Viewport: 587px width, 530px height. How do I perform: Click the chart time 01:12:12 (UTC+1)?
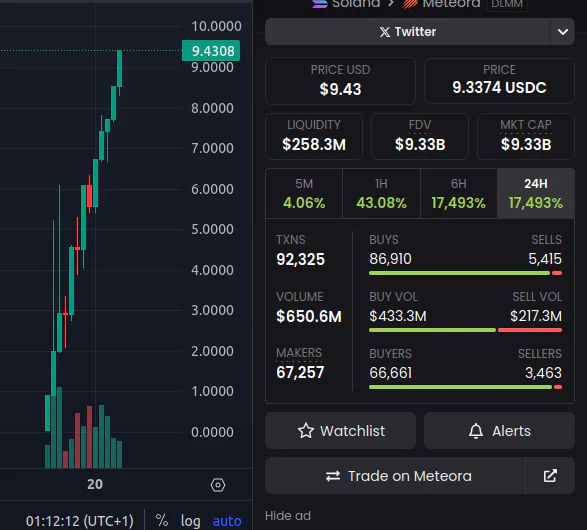tap(79, 521)
